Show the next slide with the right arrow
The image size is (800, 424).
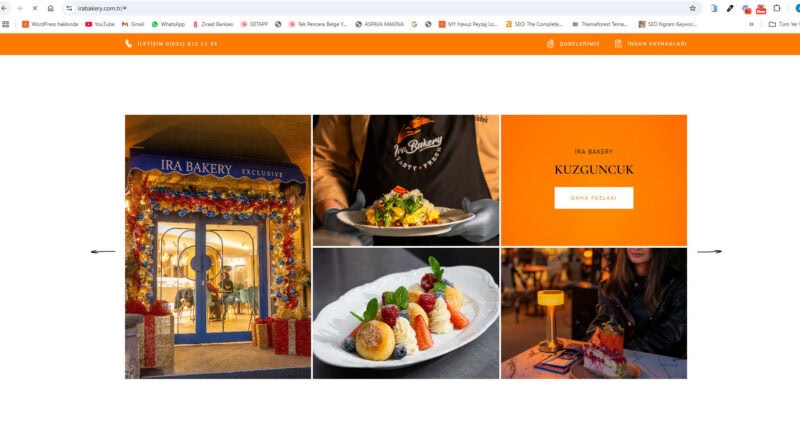click(710, 252)
